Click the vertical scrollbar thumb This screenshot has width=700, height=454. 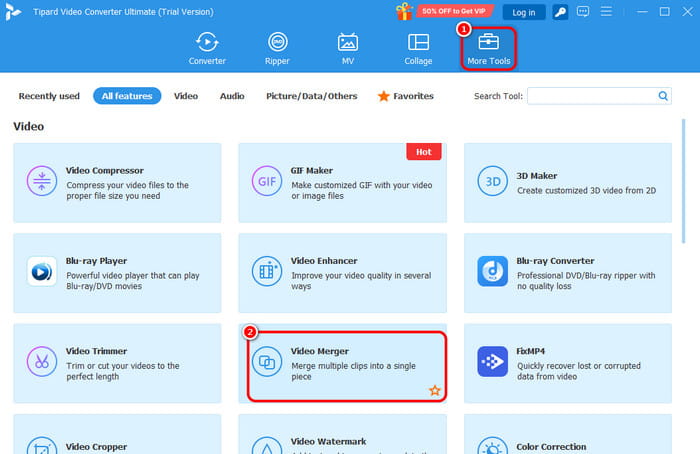(683, 181)
